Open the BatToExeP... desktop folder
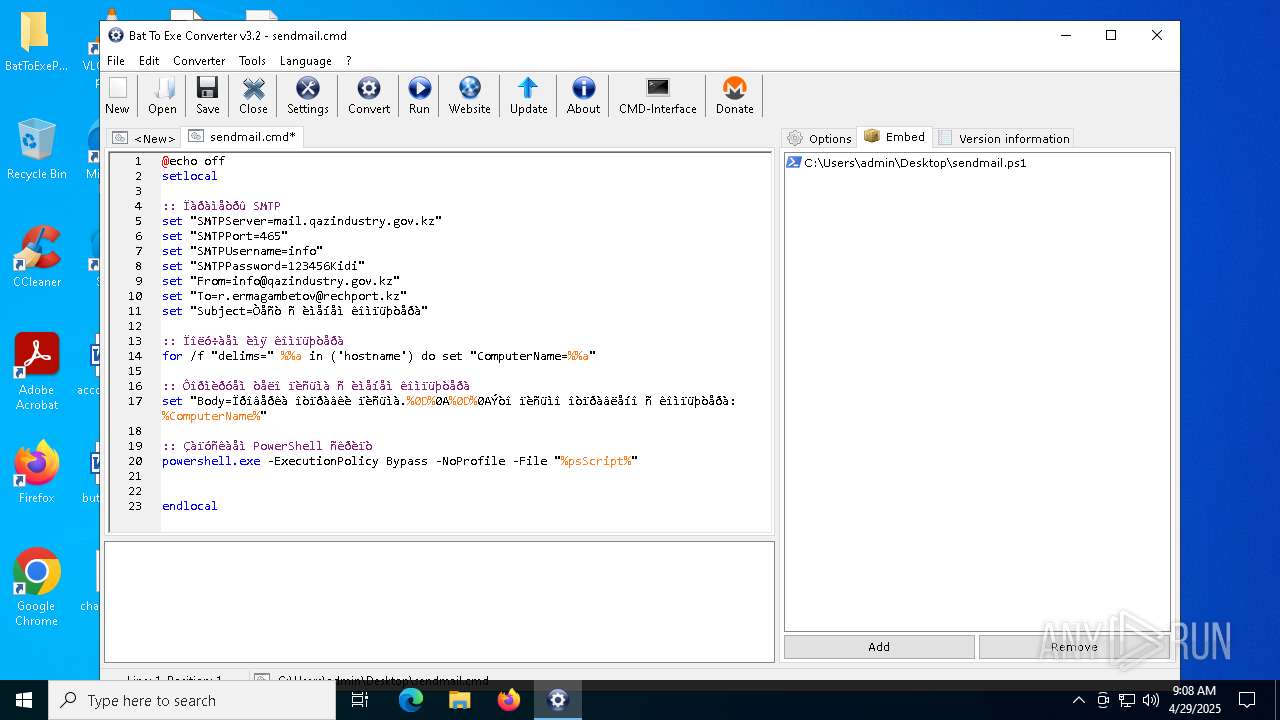Viewport: 1280px width, 720px height. (36, 40)
